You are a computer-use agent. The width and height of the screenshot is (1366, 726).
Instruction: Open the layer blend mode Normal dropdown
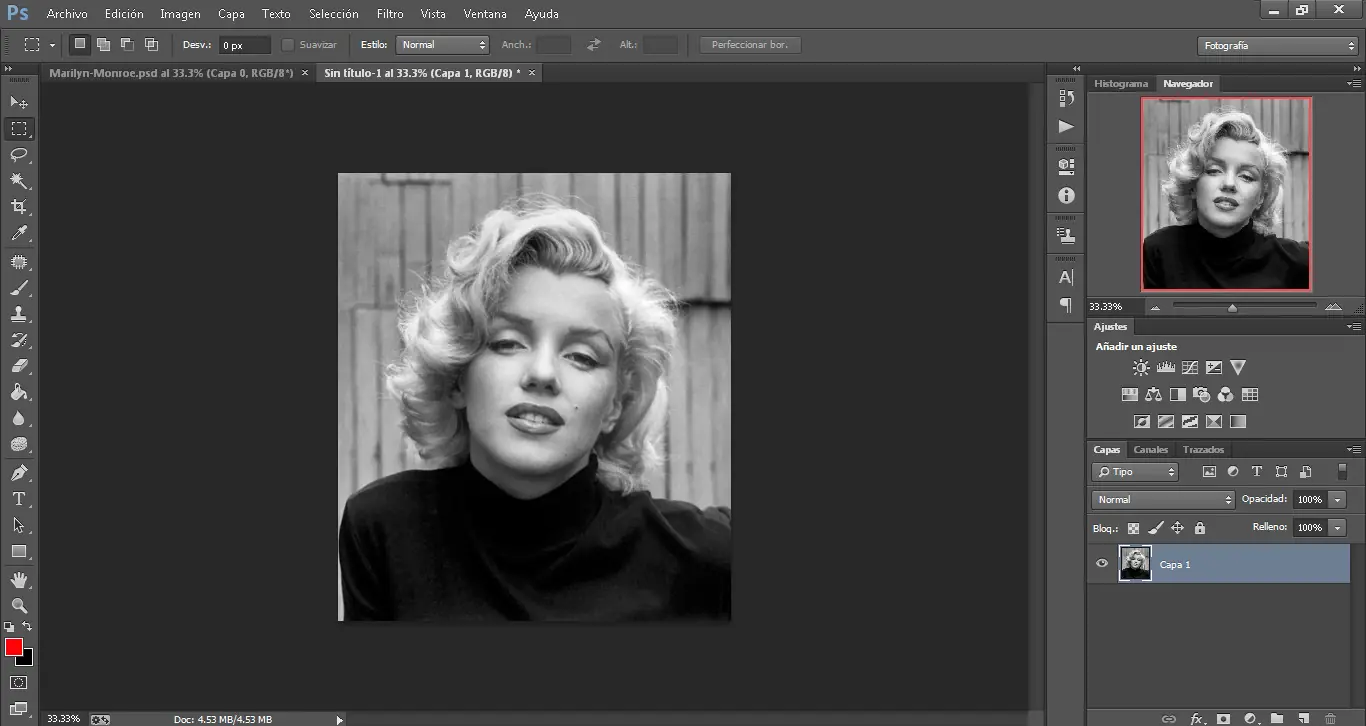tap(1163, 499)
